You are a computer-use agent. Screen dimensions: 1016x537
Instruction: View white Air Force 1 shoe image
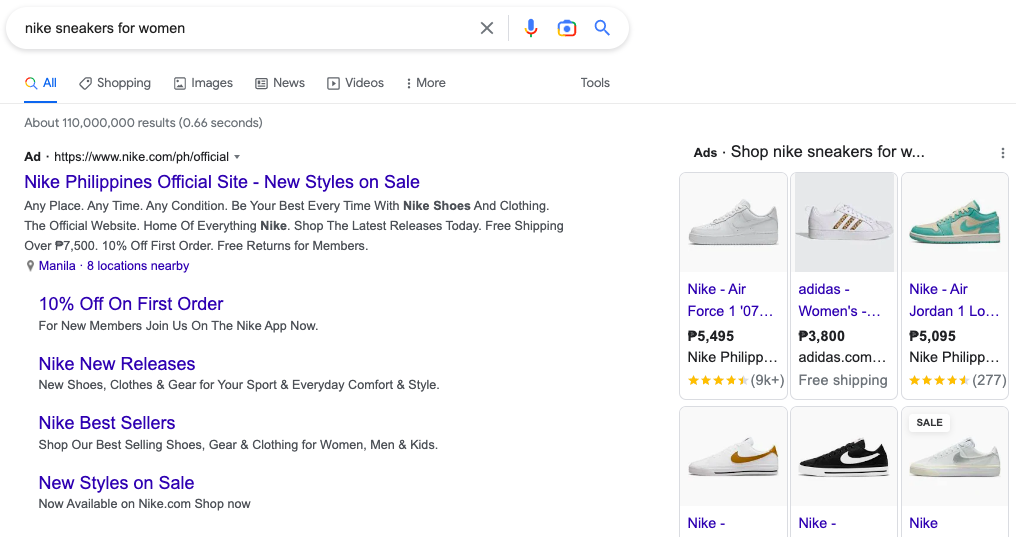733,222
